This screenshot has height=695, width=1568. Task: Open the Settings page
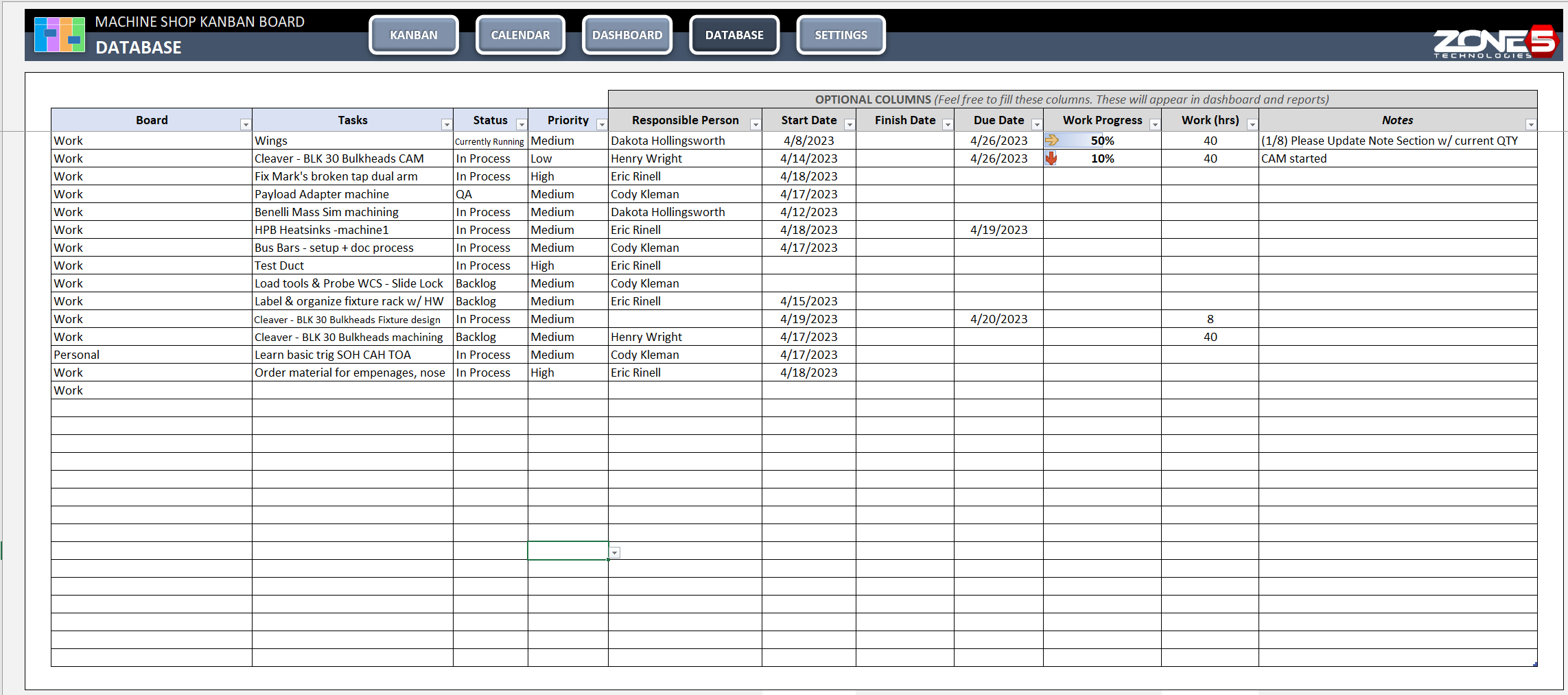coord(841,34)
